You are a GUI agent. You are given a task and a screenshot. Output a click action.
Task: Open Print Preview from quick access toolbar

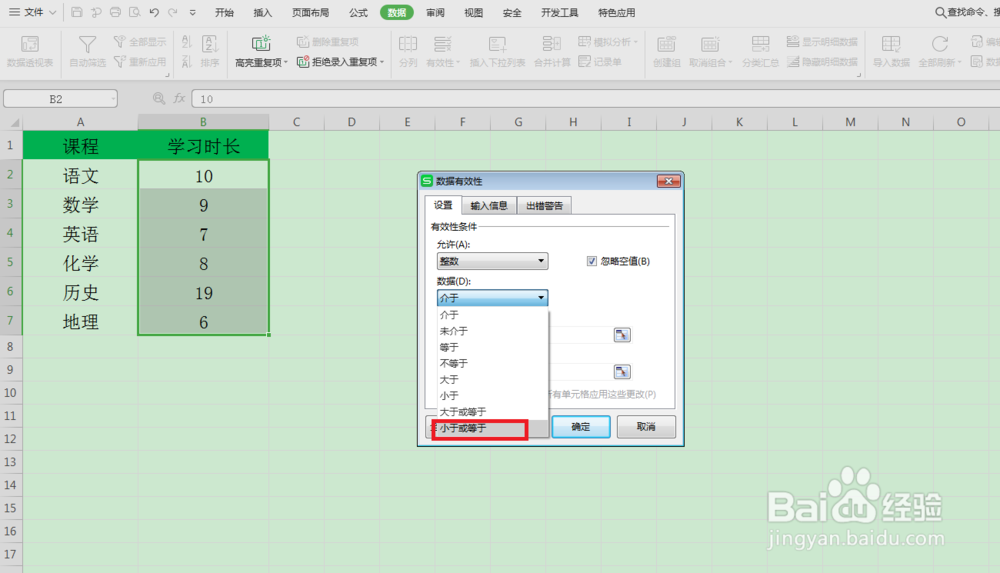(135, 12)
